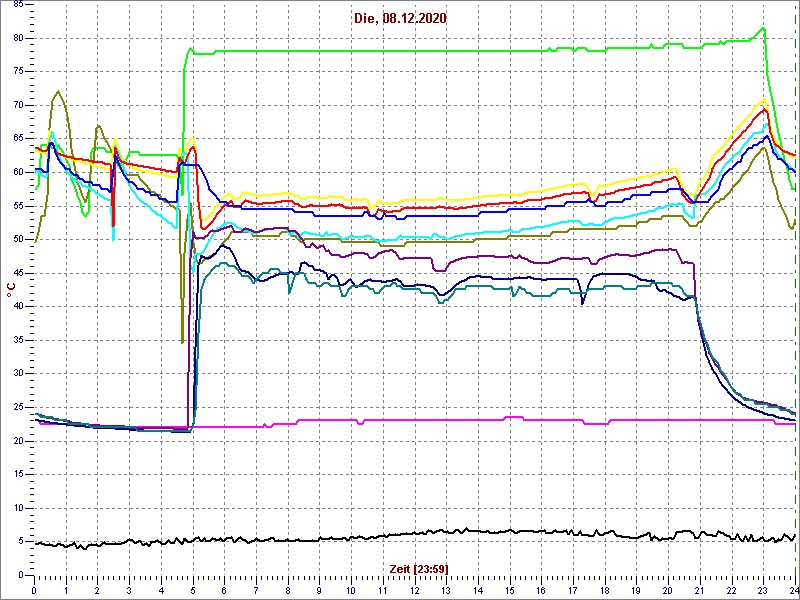Click hour 21 on the time axis

coord(700,589)
